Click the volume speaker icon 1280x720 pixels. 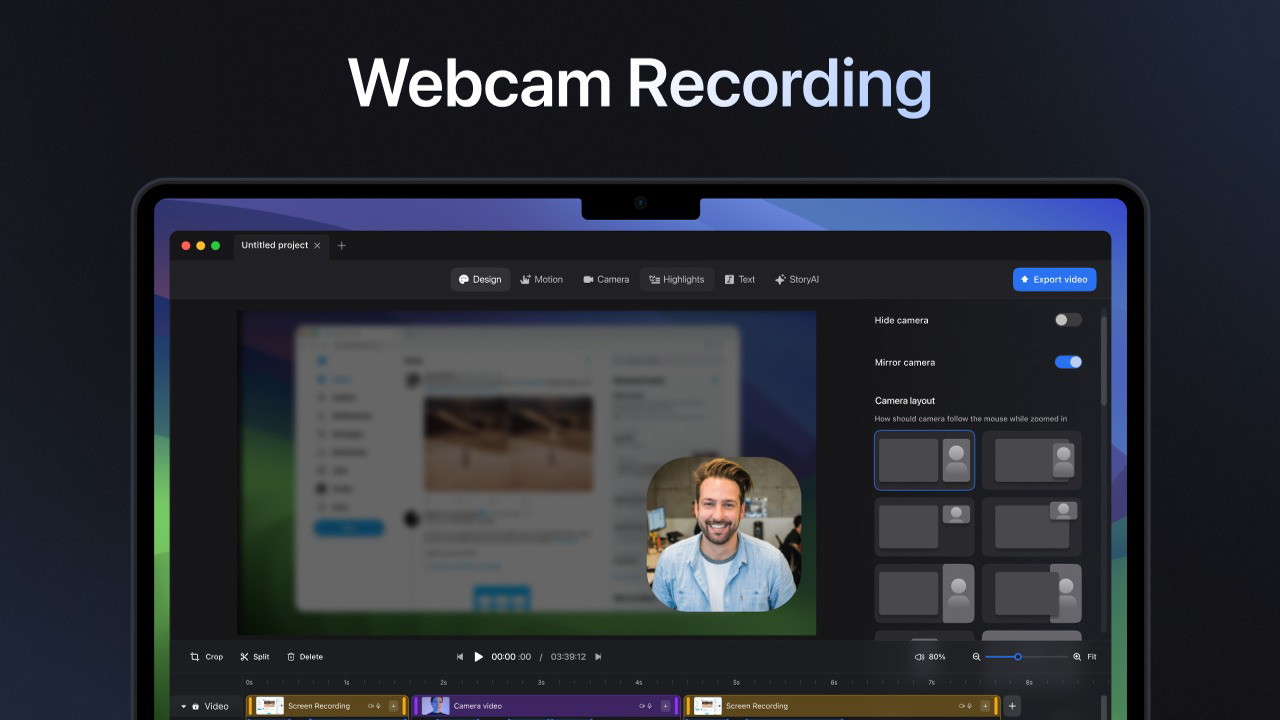coord(919,657)
